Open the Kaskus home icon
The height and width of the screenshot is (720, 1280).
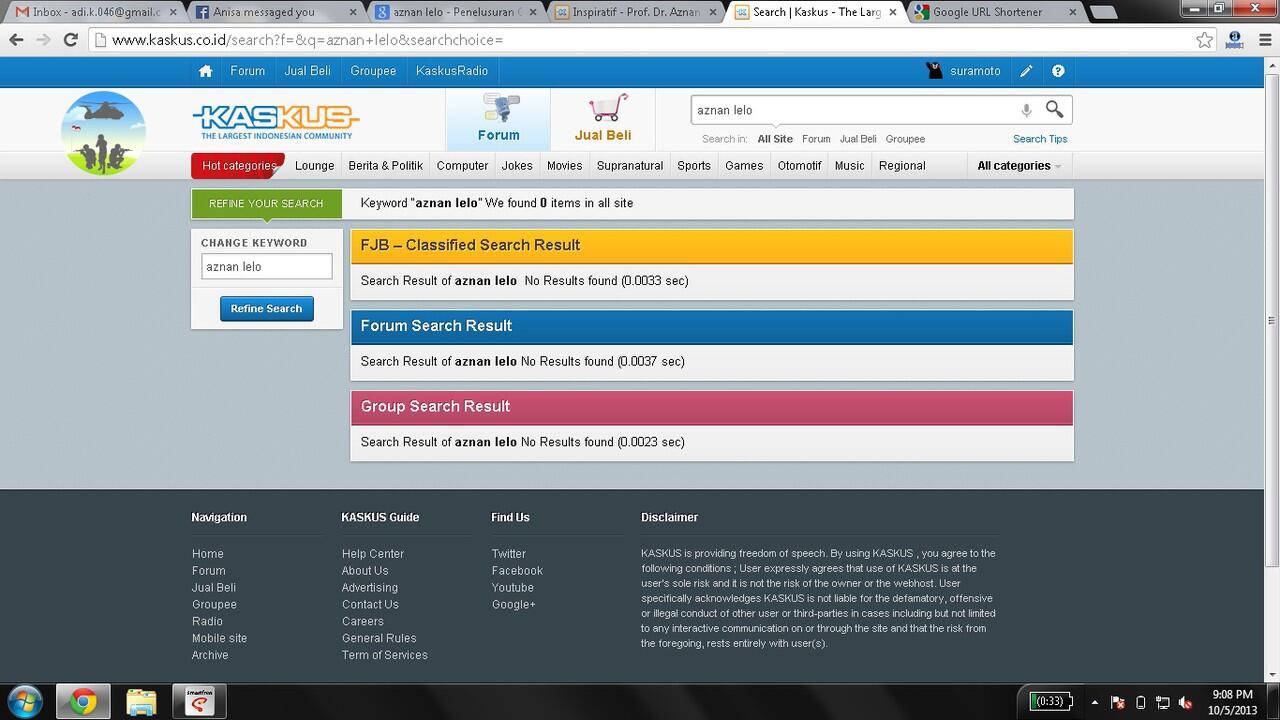click(205, 71)
